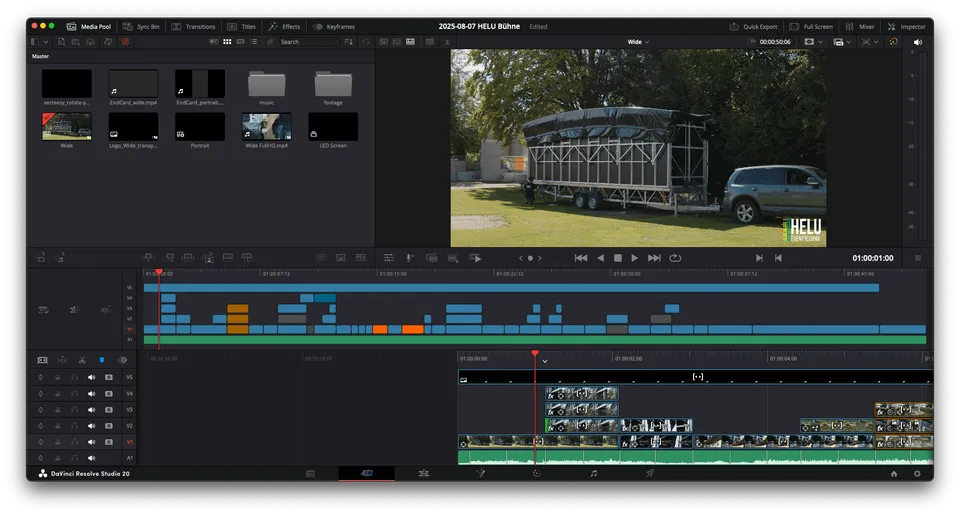This screenshot has height=516, width=960.
Task: Expand the bin list dropdown arrow
Action: (45, 42)
